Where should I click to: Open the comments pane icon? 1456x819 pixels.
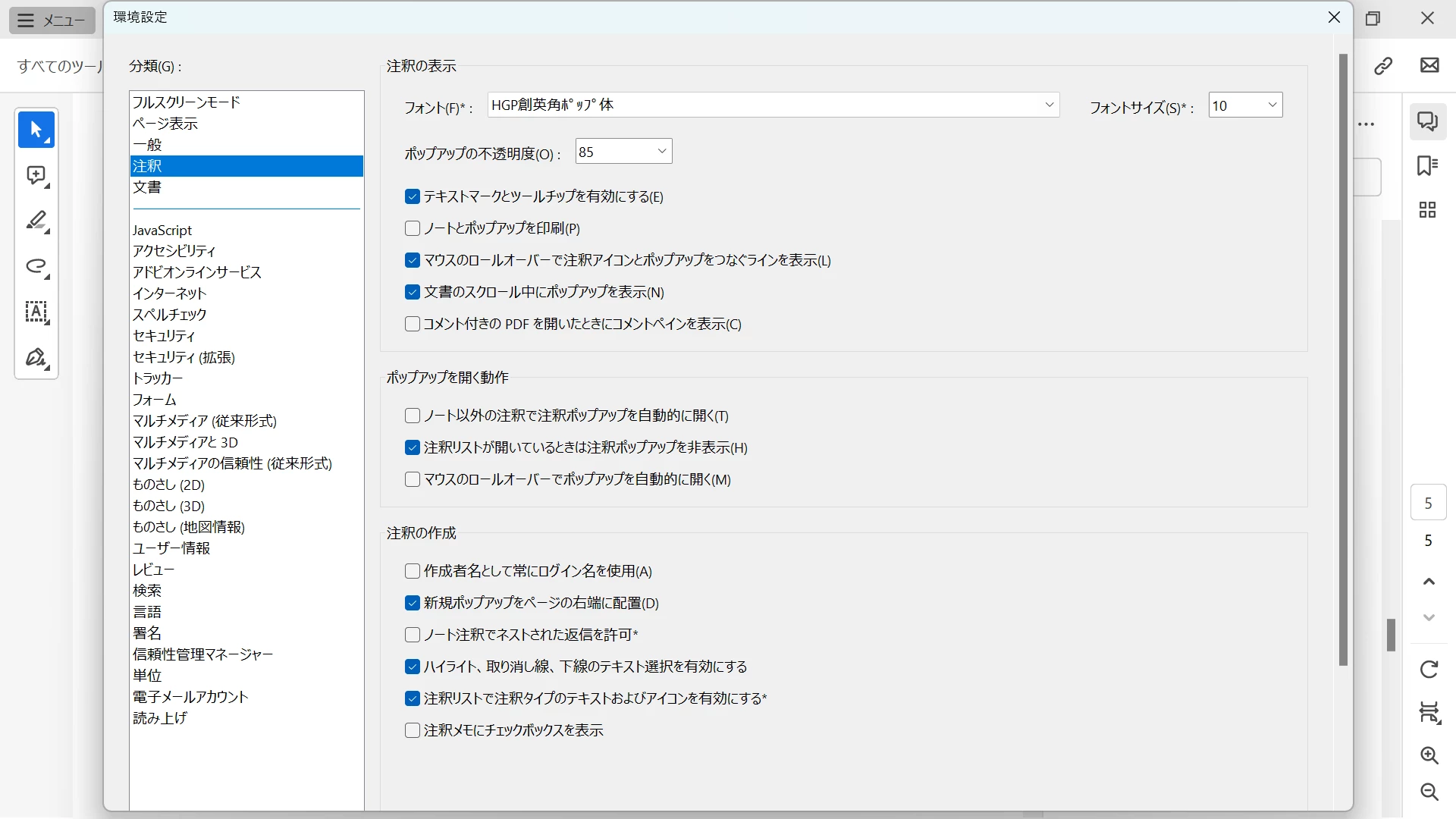point(1428,121)
